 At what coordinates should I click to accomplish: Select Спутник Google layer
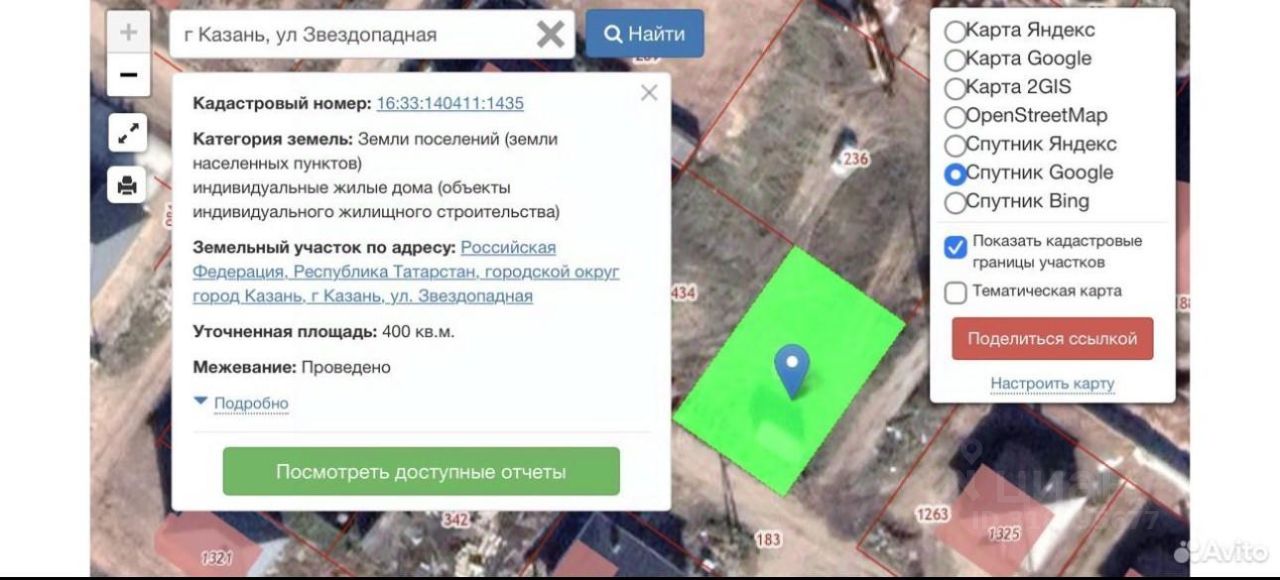click(955, 174)
